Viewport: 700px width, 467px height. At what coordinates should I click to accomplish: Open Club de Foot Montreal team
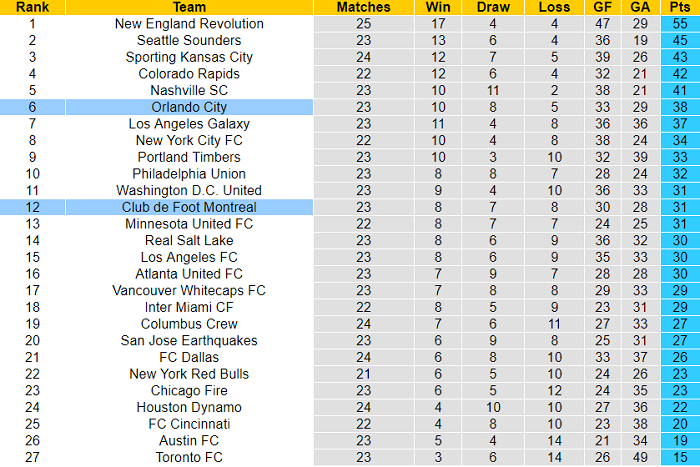tap(189, 207)
